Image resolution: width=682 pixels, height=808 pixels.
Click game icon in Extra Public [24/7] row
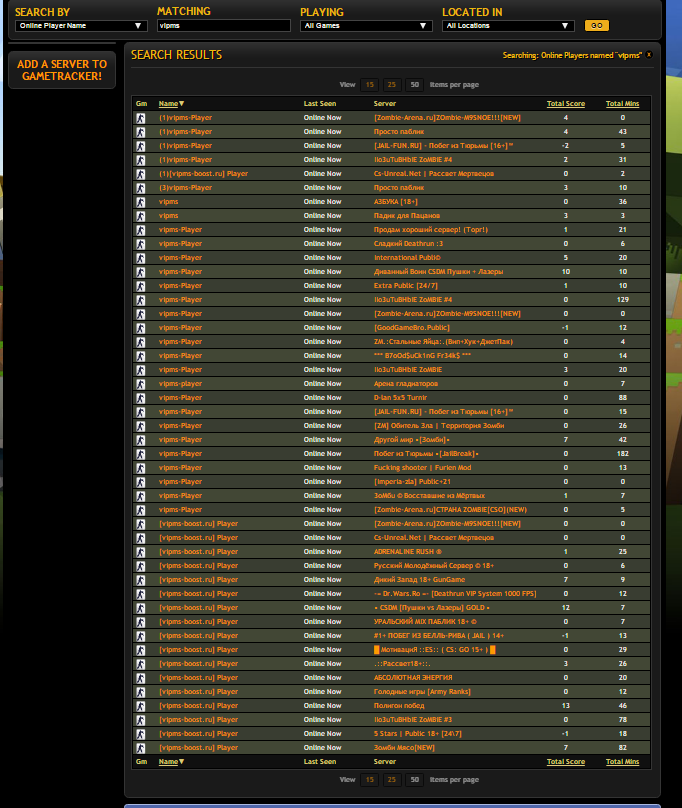click(x=140, y=286)
